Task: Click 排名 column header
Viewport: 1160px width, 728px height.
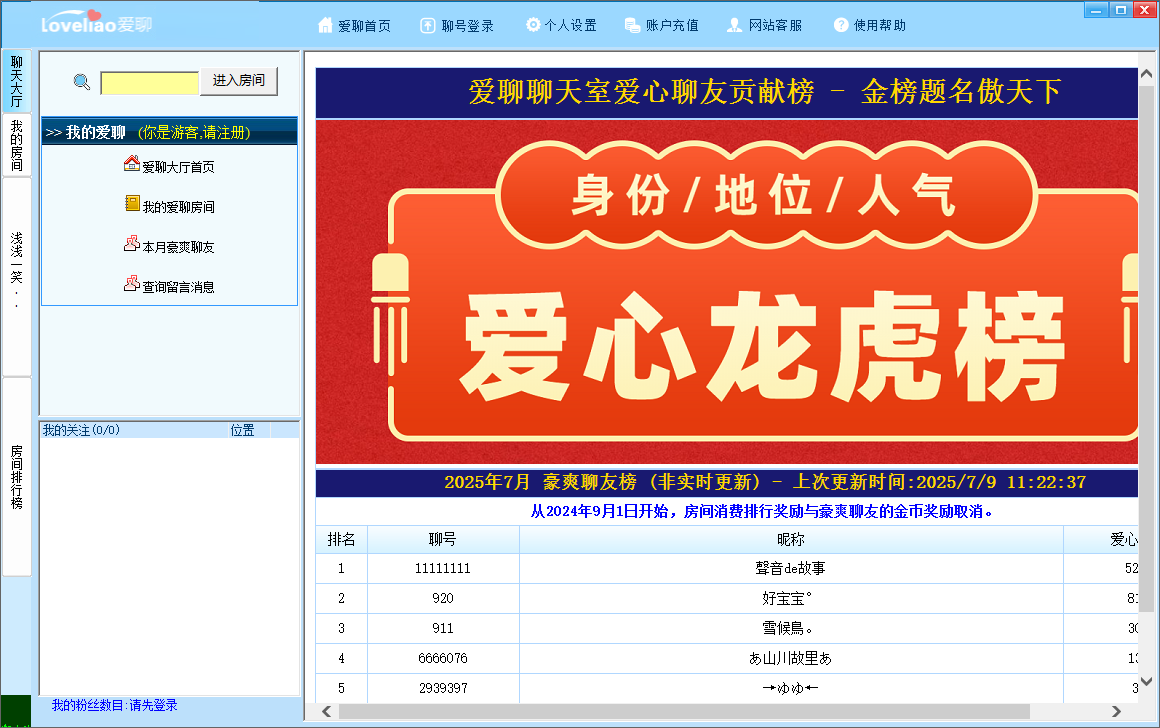Action: point(341,539)
